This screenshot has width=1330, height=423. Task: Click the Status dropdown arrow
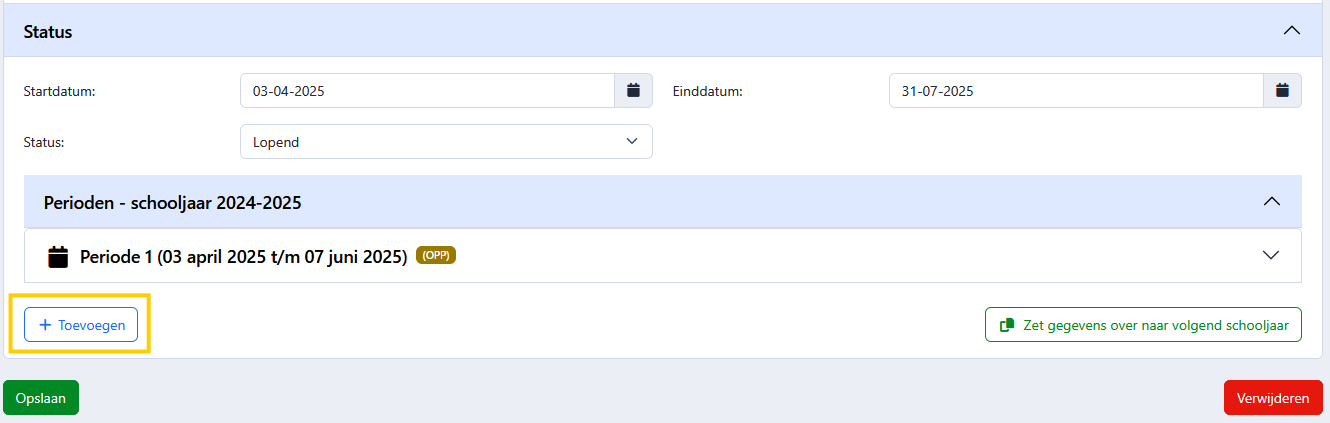632,141
